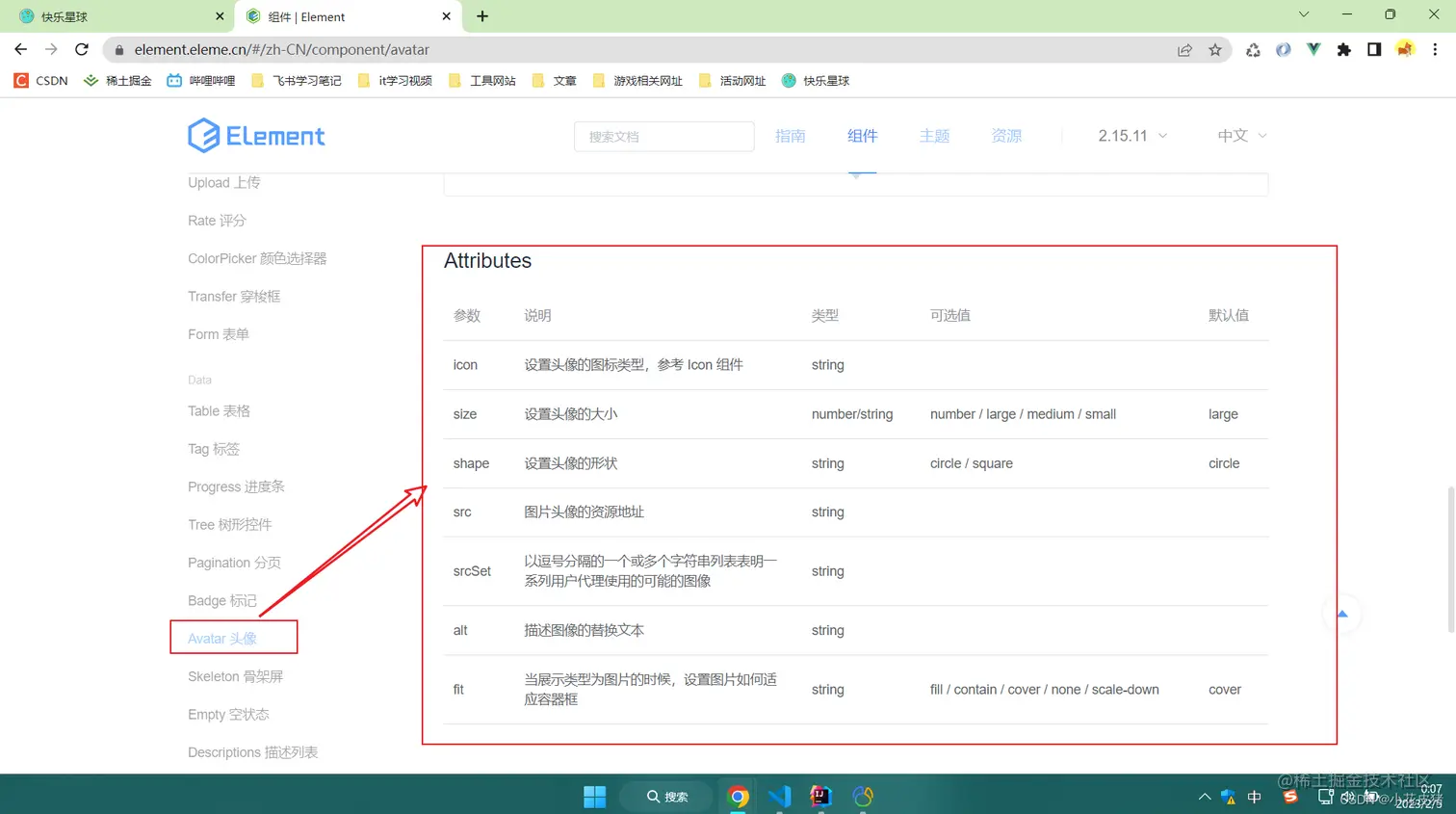This screenshot has width=1456, height=814.
Task: Go to Rate 评分 component
Action: (x=217, y=221)
